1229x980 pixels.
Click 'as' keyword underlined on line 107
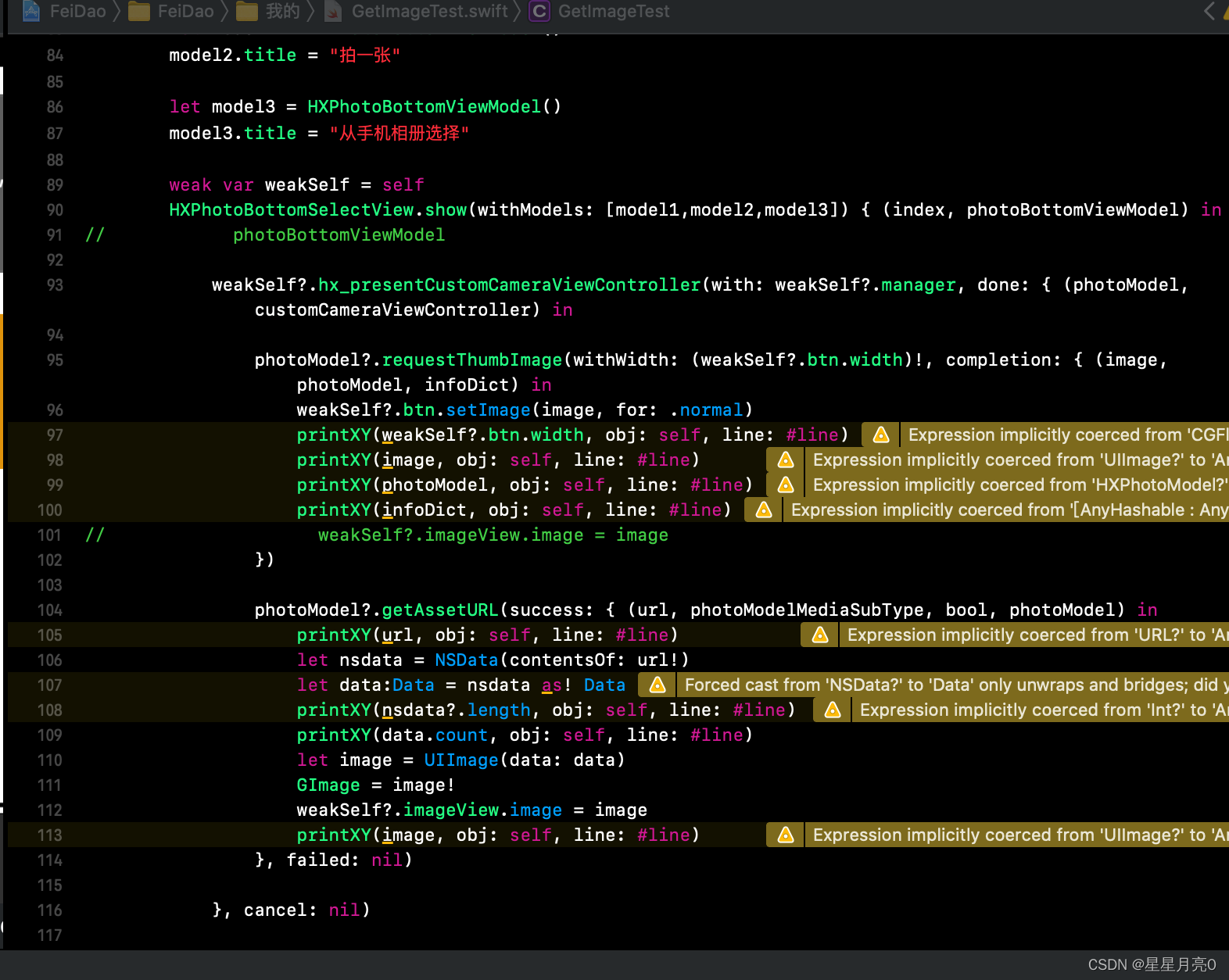tap(552, 685)
